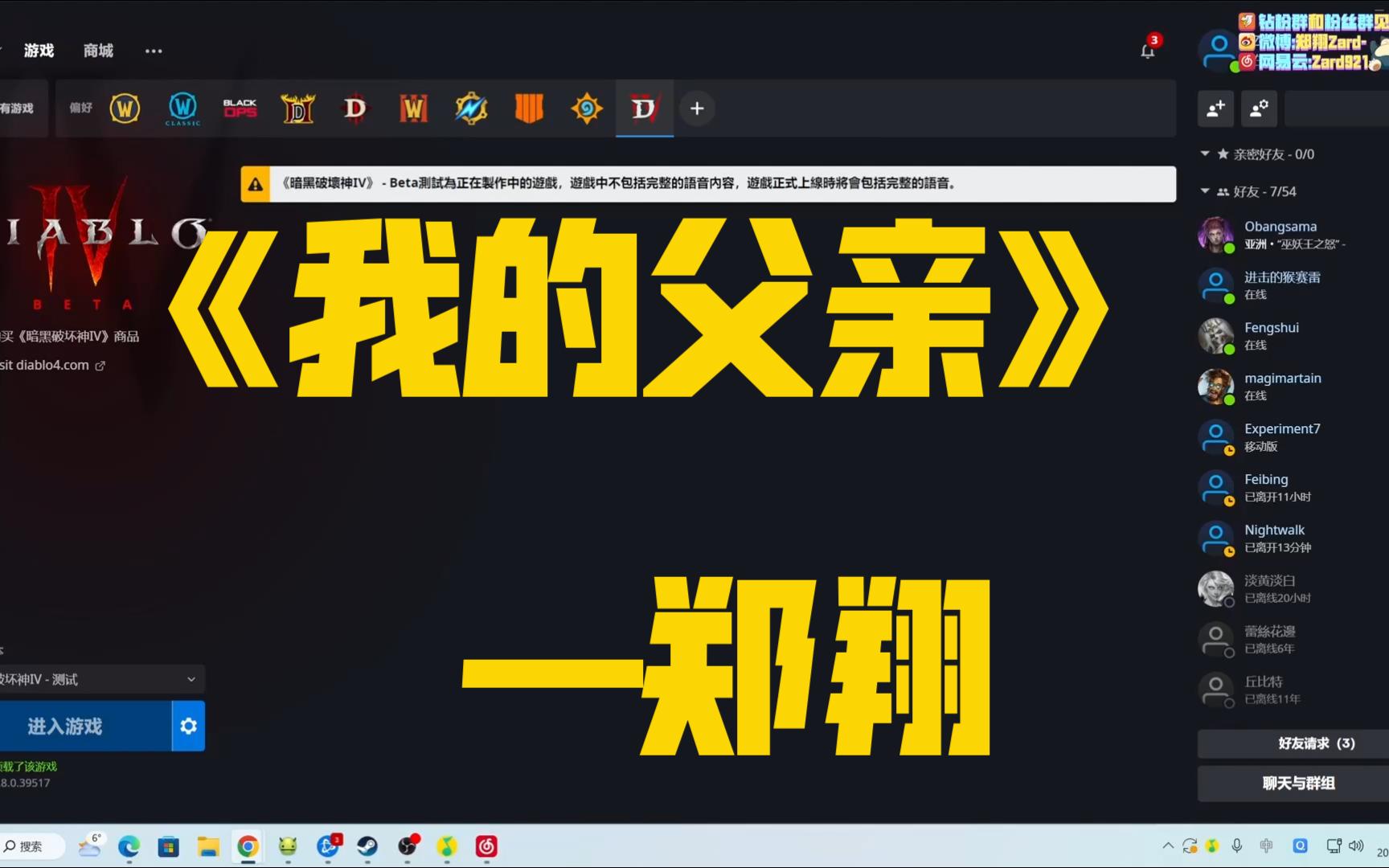
Task: Select the Warcraft III icon
Action: click(413, 108)
